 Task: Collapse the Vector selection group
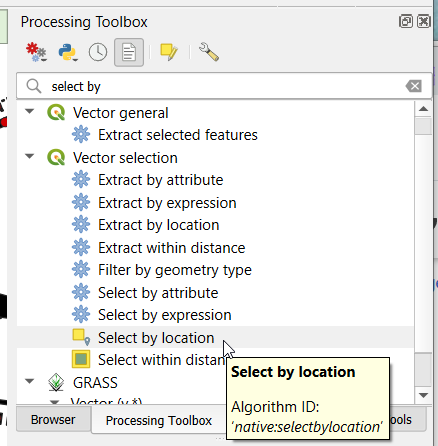point(30,156)
